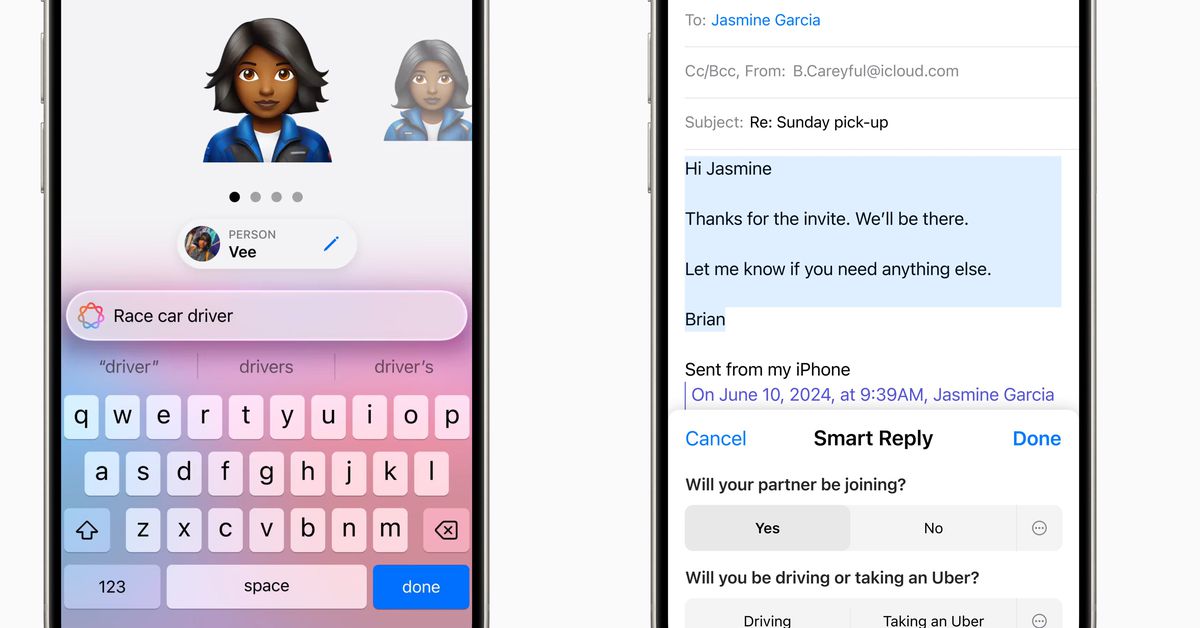Tap the "drivers" keyboard suggestion
The height and width of the screenshot is (628, 1200).
pos(266,367)
